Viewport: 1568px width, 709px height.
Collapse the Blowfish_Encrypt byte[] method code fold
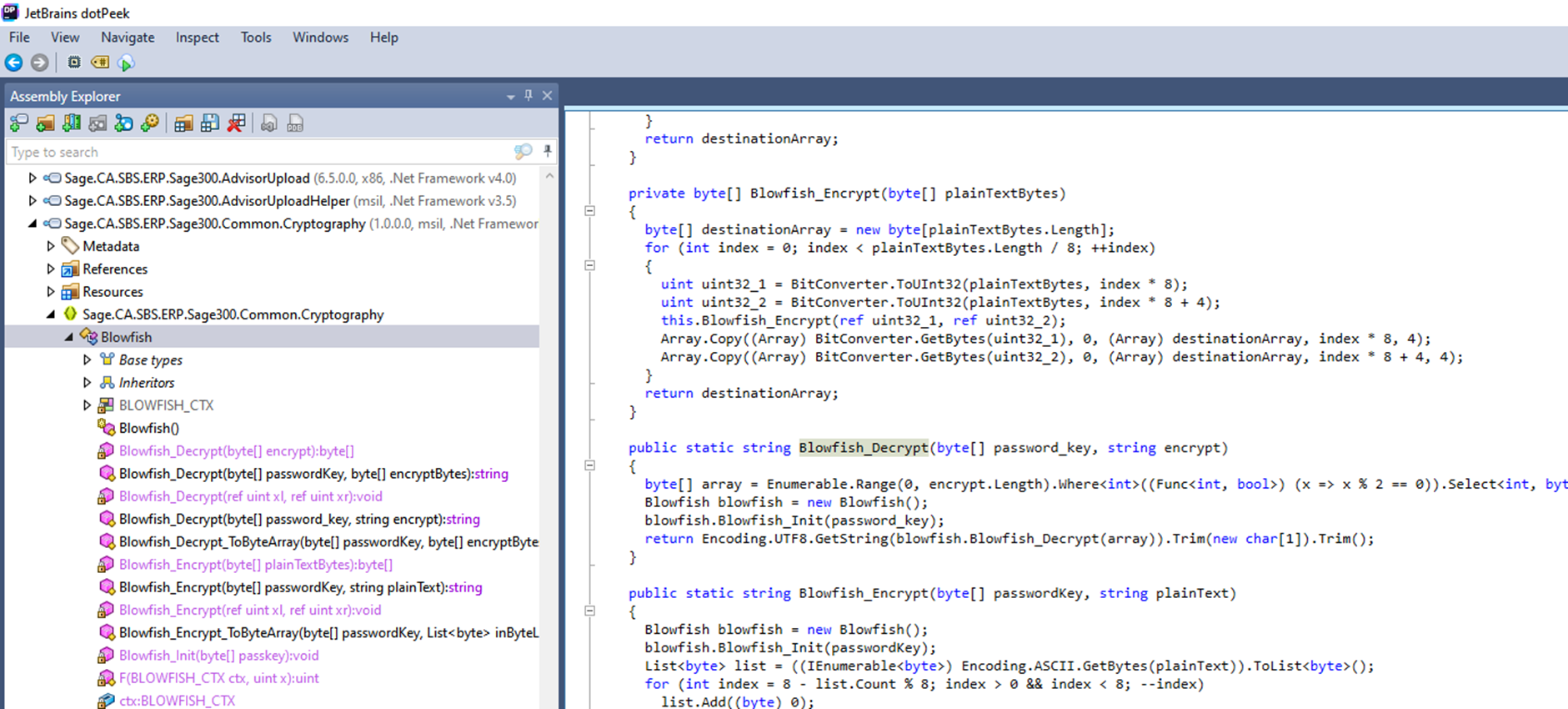coord(590,211)
